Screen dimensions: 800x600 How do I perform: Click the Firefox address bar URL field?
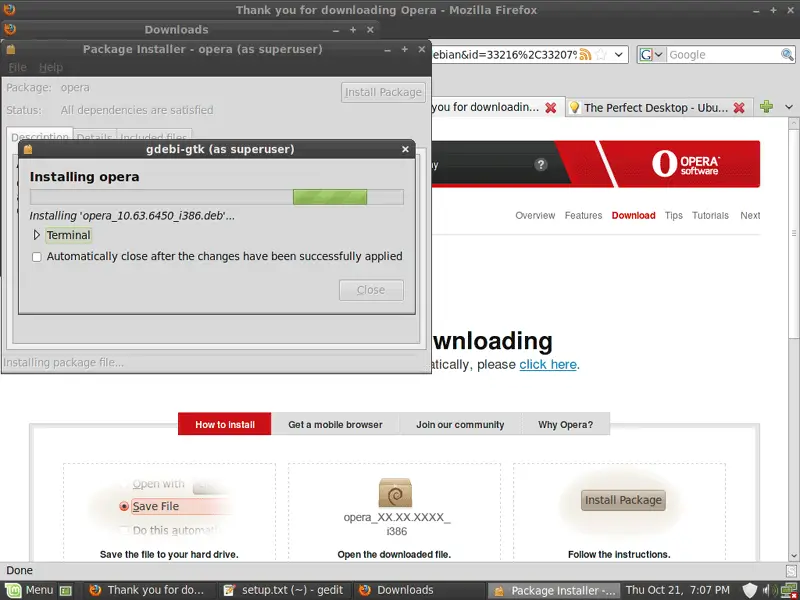[x=505, y=55]
